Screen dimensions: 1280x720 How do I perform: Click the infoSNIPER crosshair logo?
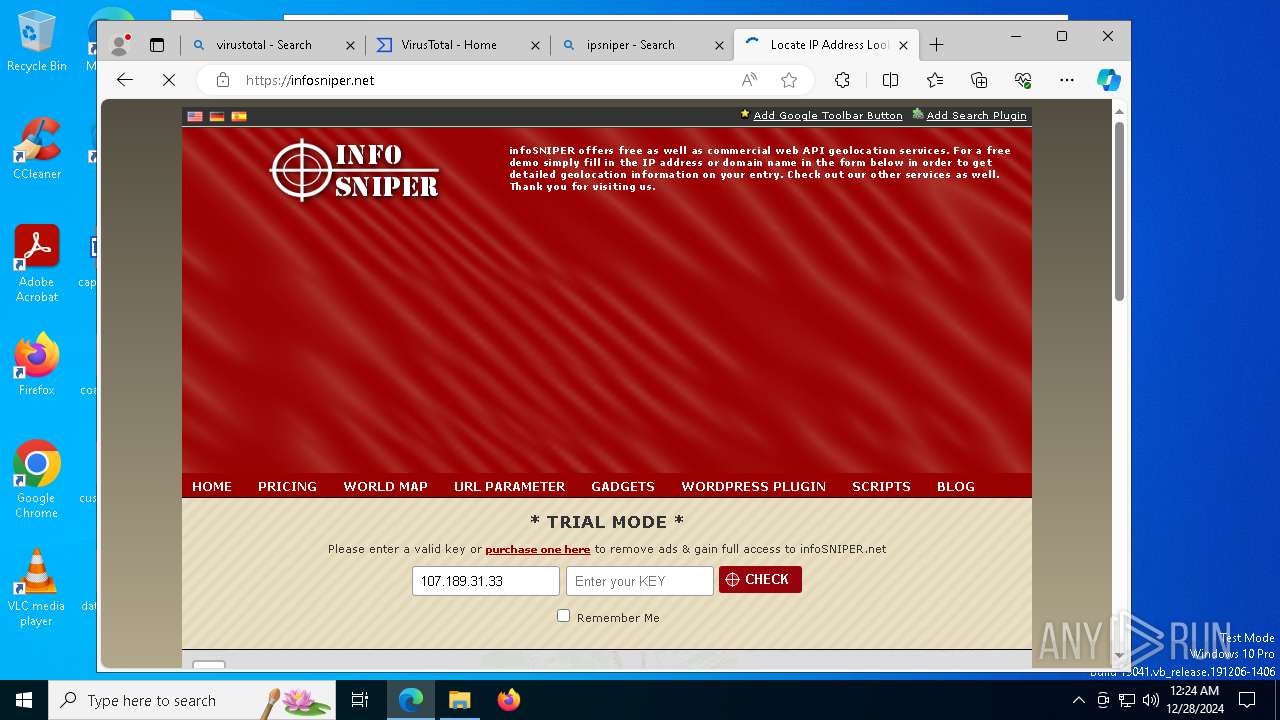(354, 171)
